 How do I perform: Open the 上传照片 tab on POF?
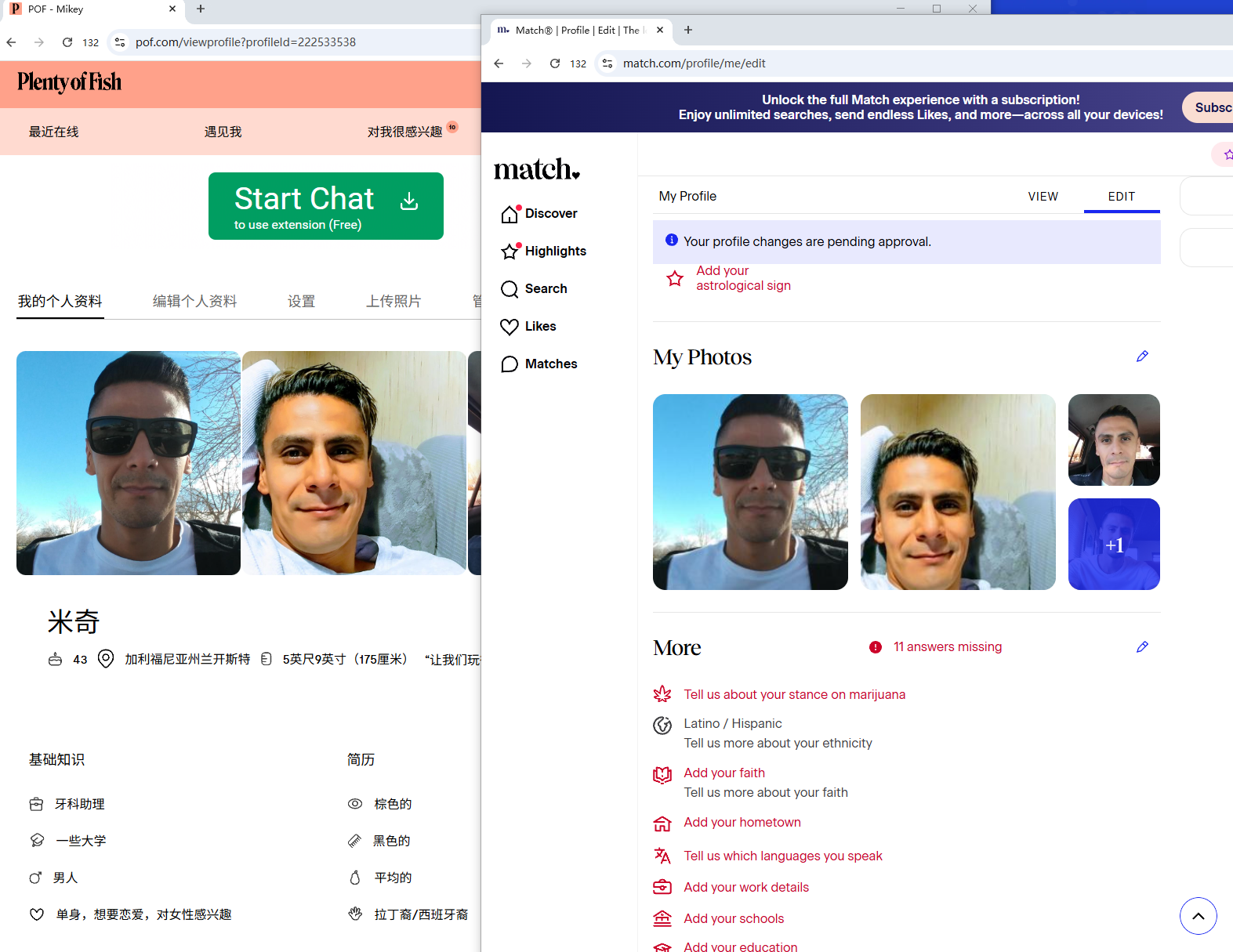393,302
